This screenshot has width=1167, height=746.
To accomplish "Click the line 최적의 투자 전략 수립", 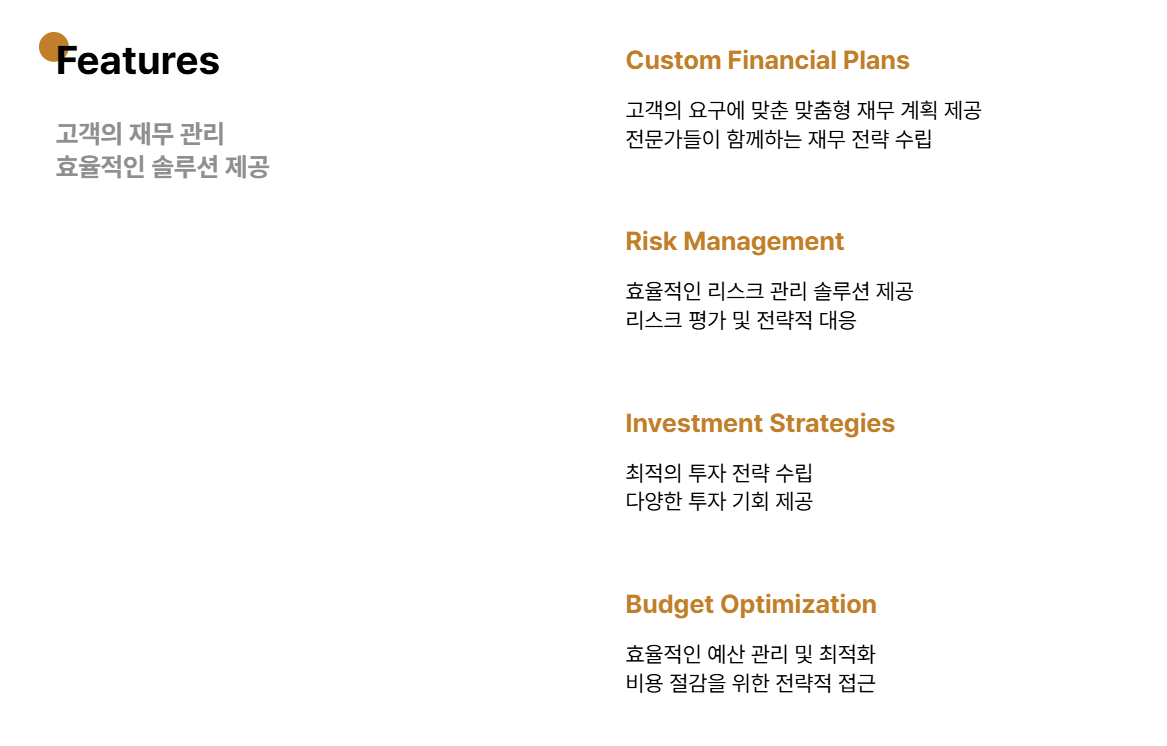I will tap(718, 472).
